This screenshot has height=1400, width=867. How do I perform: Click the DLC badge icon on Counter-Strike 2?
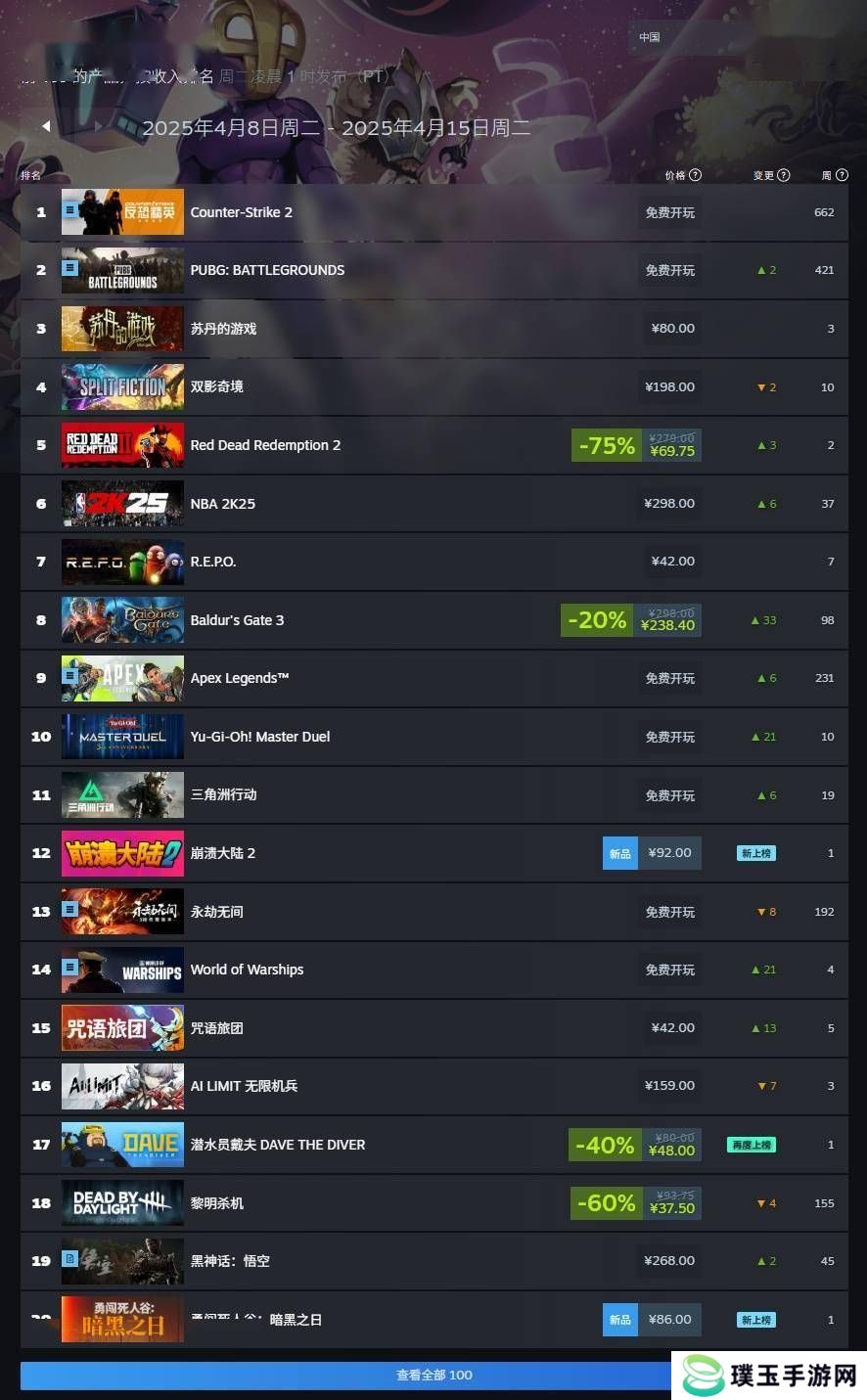tap(70, 209)
